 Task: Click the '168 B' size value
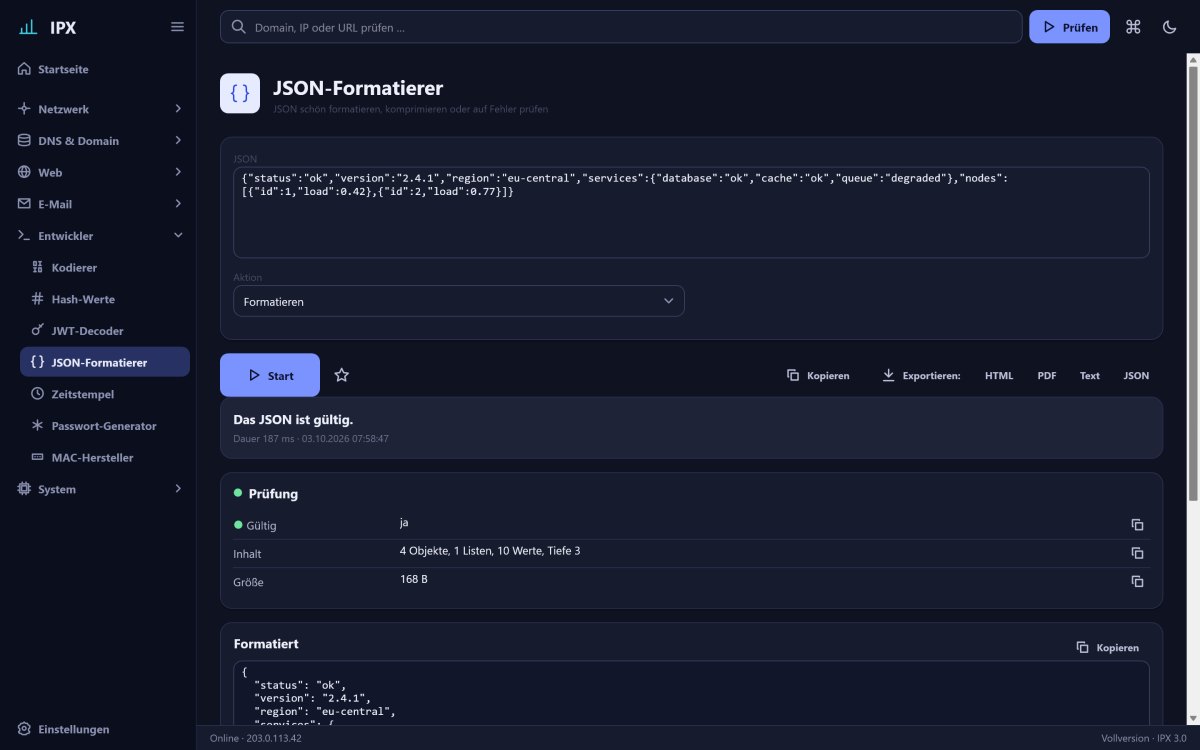point(413,579)
